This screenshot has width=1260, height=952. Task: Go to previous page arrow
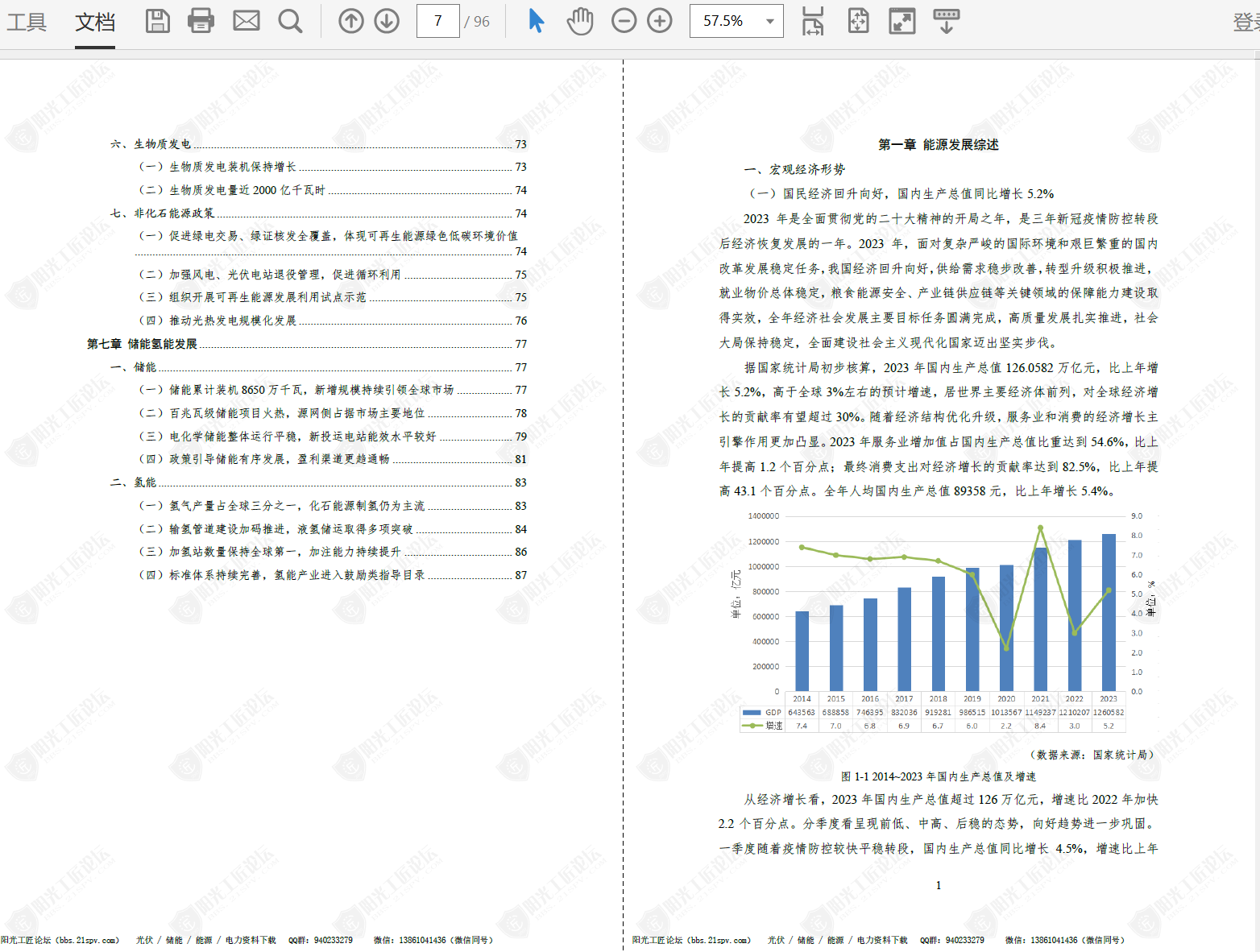tap(350, 21)
